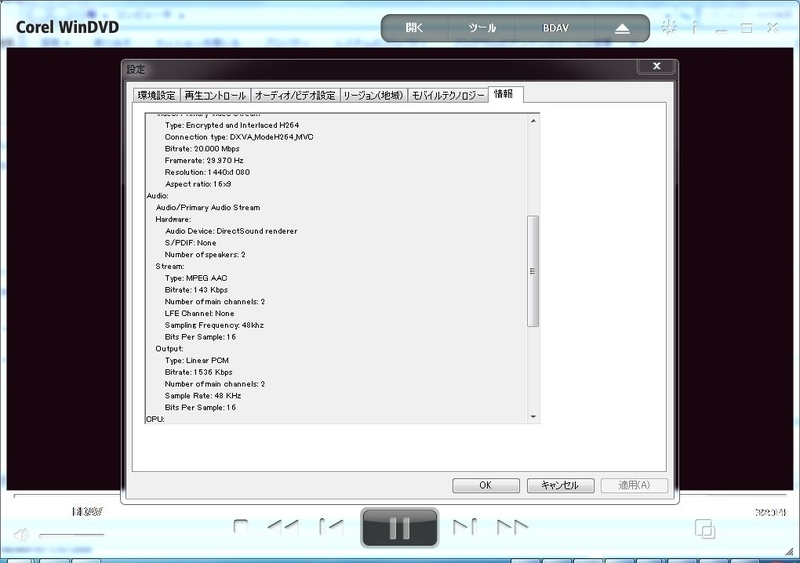Click the 'Type: Linear PCM' line
The width and height of the screenshot is (800, 563).
196,360
